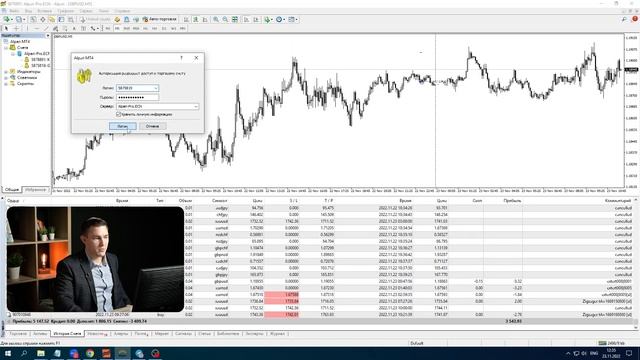The image size is (640, 360).
Task: Open the arrows objects dropdown
Action: pyautogui.click(x=95, y=29)
